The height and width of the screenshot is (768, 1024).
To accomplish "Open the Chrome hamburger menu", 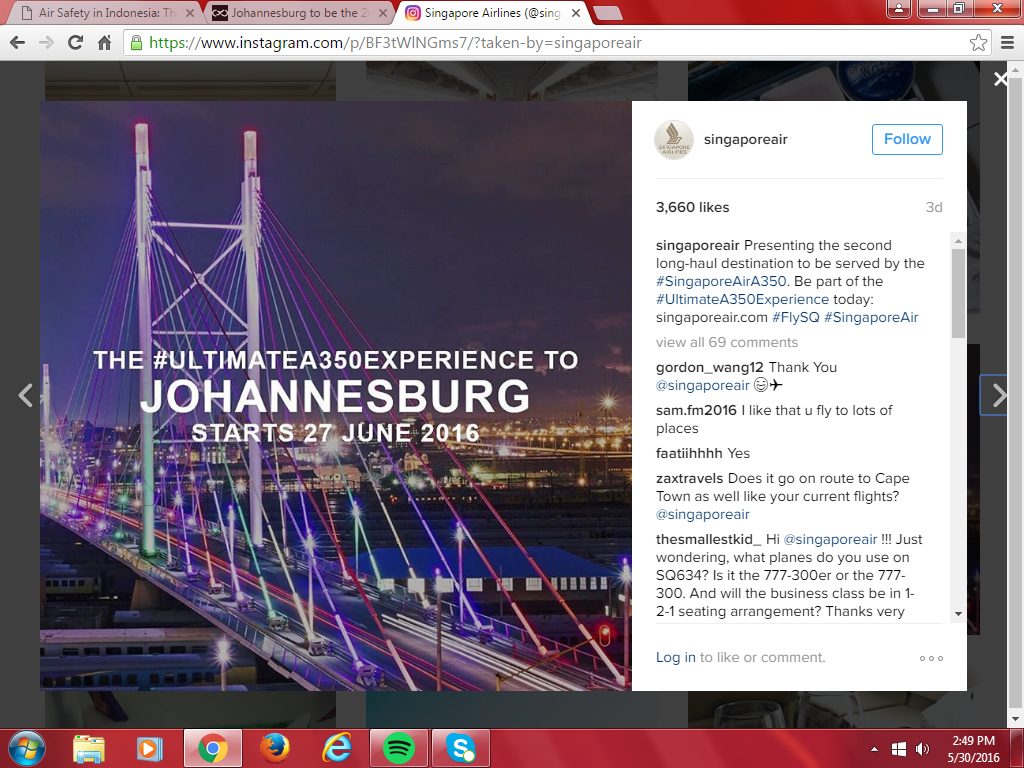I will tap(1008, 43).
